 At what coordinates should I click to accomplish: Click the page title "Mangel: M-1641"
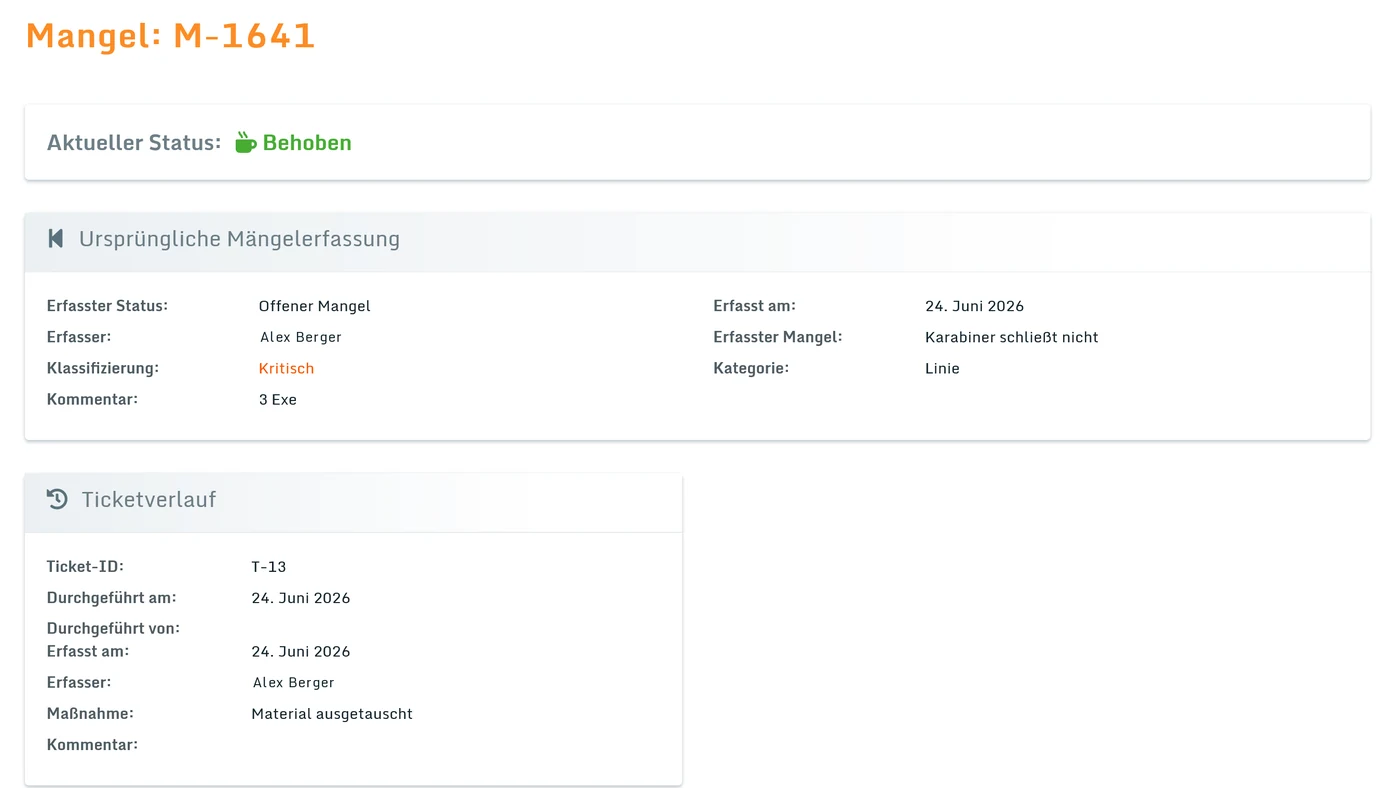point(170,36)
